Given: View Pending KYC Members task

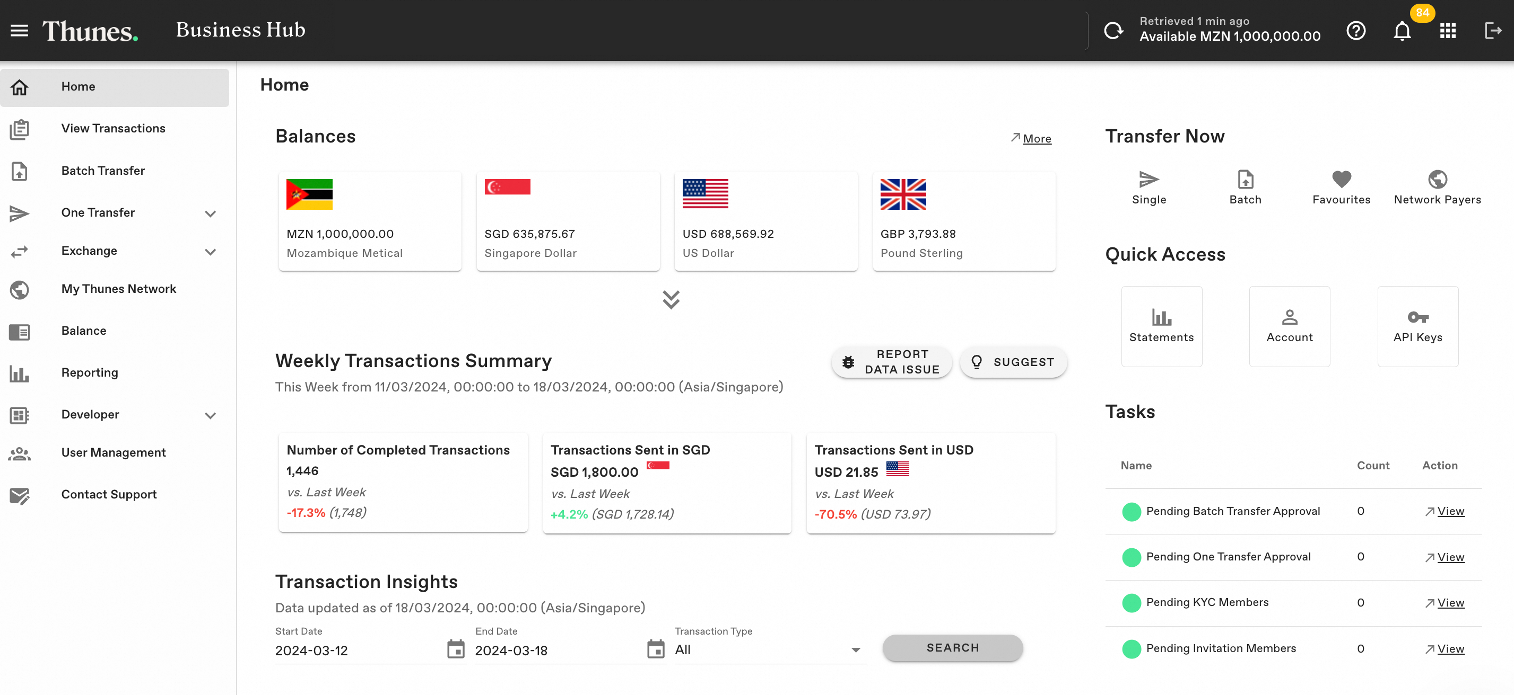Looking at the screenshot, I should (x=1450, y=603).
